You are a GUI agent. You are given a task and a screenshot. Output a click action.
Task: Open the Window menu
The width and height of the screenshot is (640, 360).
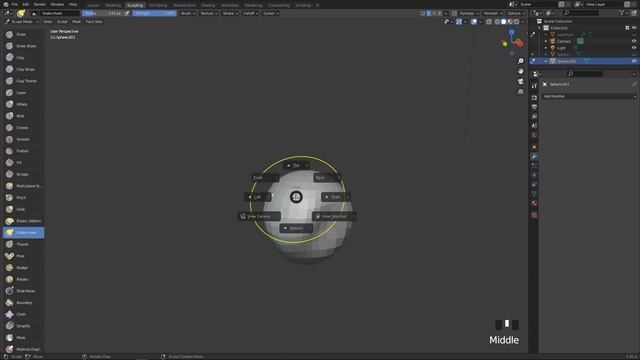coord(57,4)
